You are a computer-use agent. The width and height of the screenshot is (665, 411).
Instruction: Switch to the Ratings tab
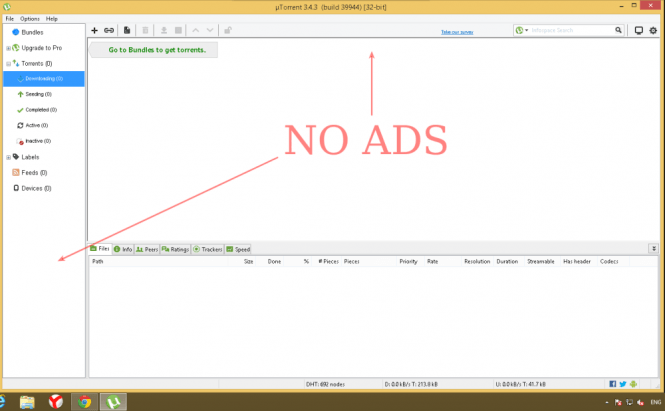pos(176,249)
